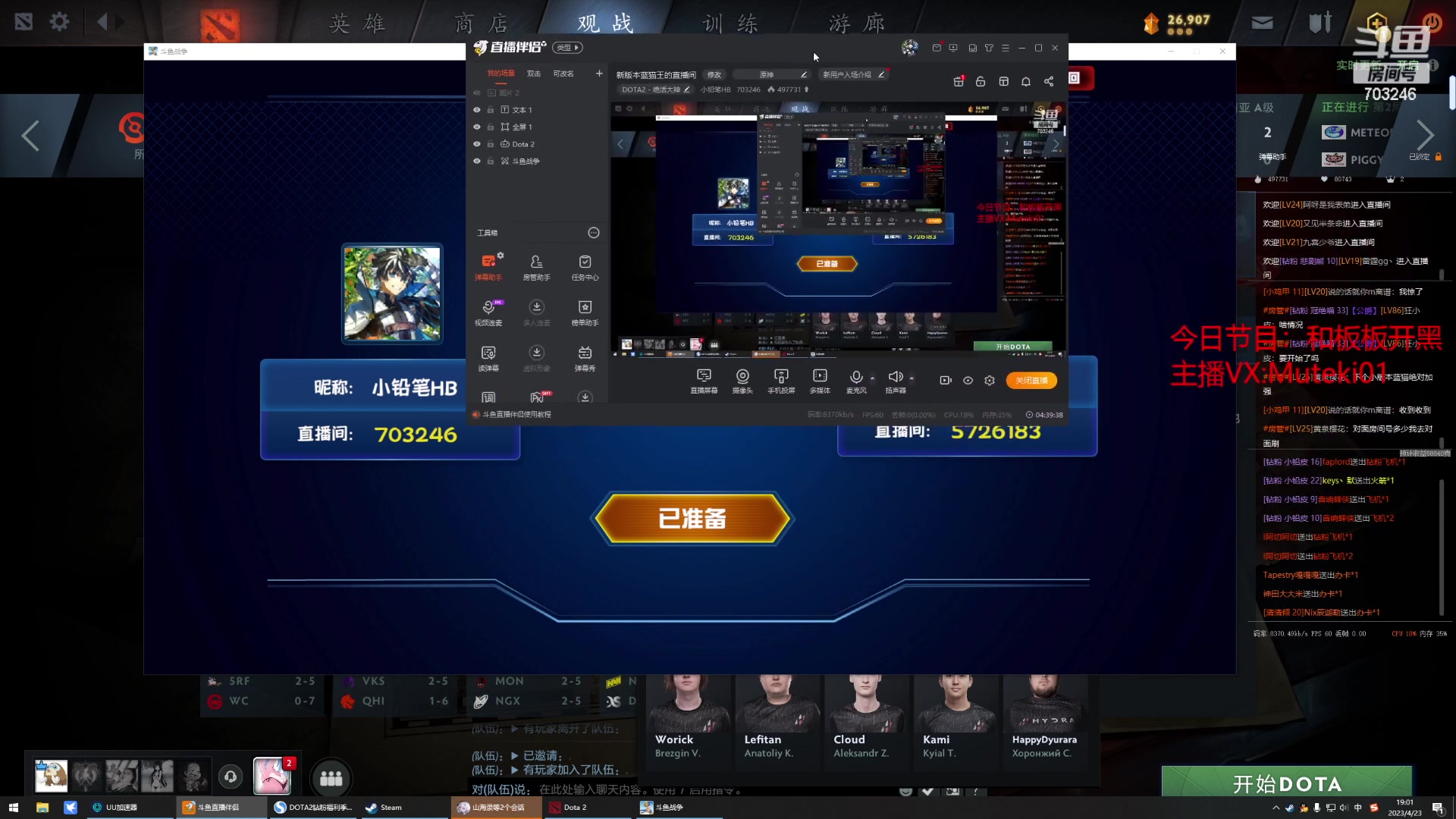Screen dimensions: 1456x819
Task: Toggle lock on Dota 2 source
Action: [x=491, y=144]
